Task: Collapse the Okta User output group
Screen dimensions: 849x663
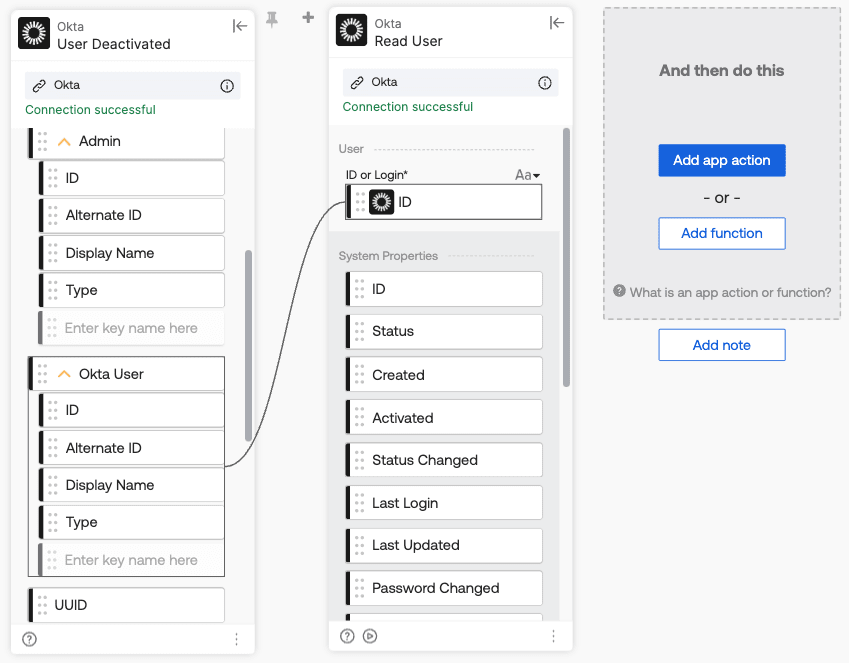Action: 65,374
